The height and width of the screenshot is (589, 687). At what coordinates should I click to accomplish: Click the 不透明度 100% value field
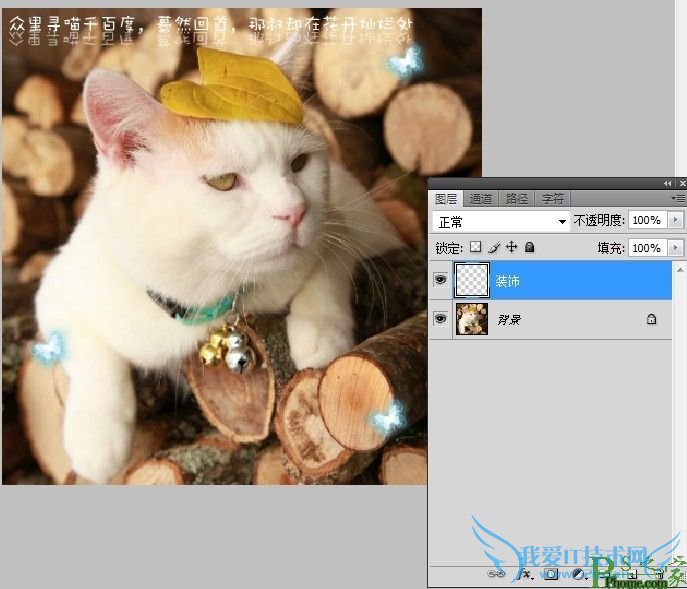click(648, 220)
